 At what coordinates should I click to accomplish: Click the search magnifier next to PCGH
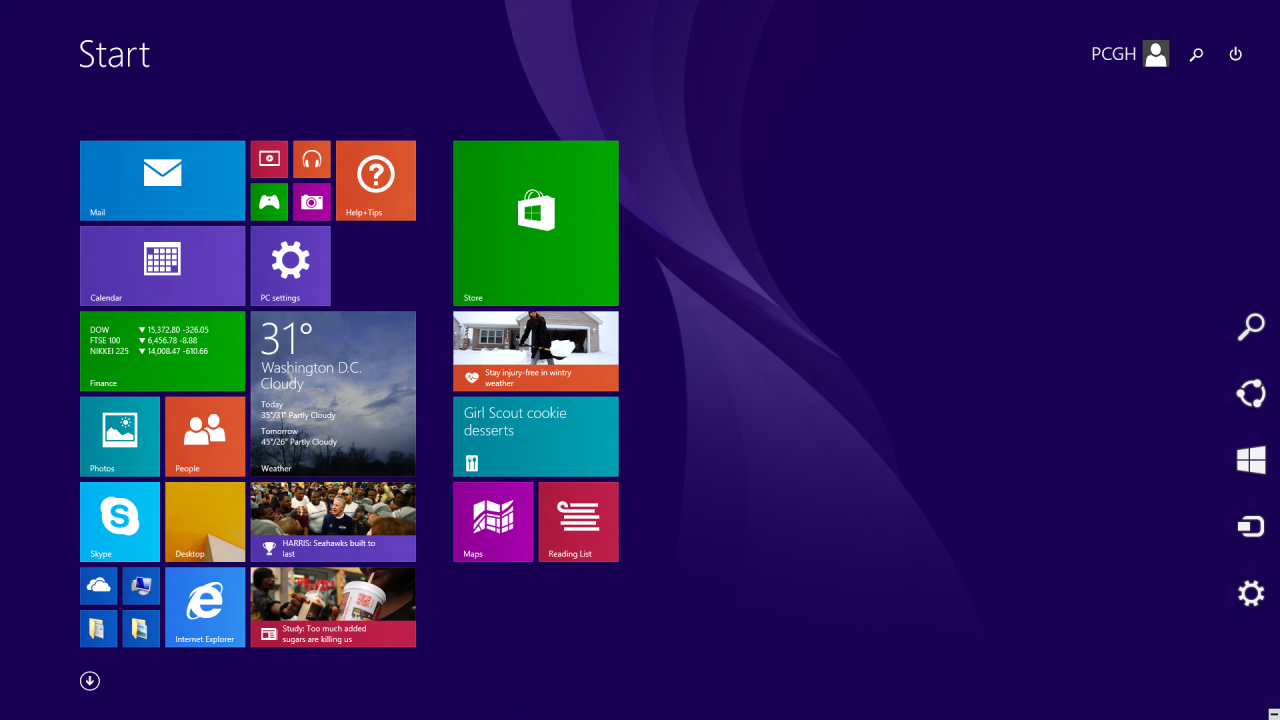pos(1196,55)
